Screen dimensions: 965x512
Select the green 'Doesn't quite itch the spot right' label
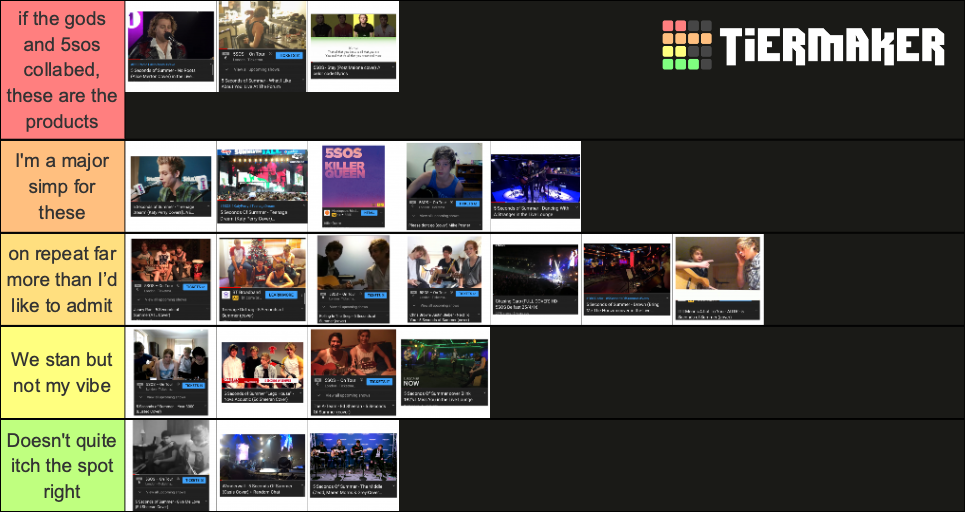(62, 466)
